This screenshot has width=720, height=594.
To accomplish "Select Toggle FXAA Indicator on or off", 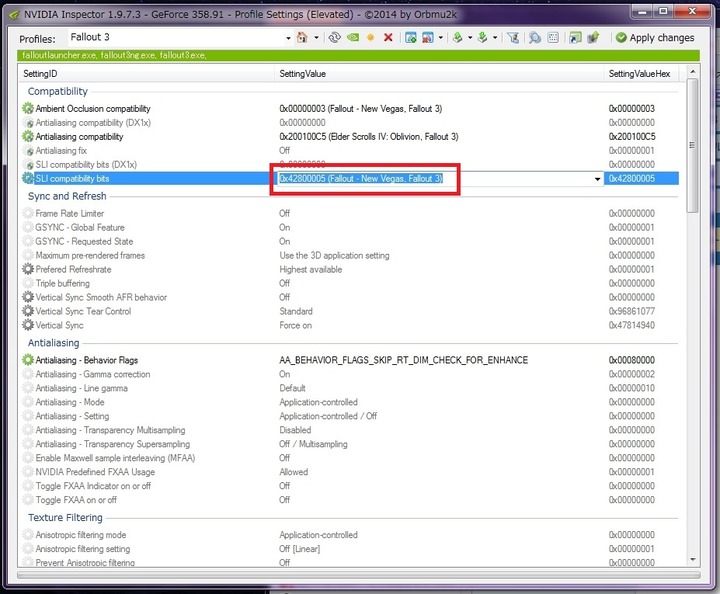I will [349, 486].
